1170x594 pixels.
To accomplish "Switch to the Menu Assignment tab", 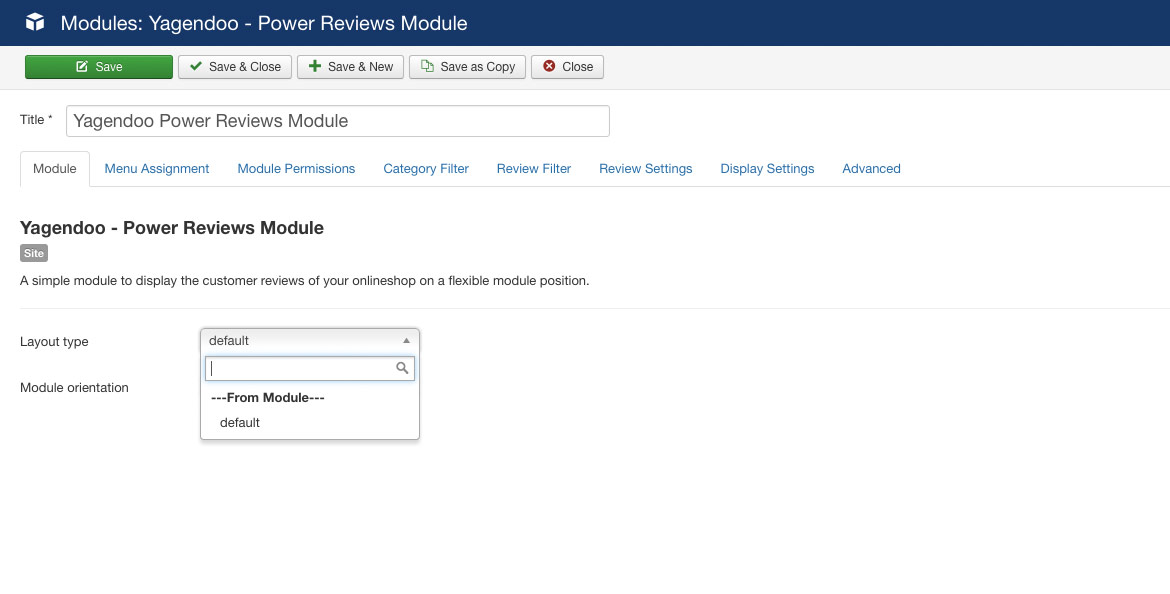I will (x=157, y=169).
